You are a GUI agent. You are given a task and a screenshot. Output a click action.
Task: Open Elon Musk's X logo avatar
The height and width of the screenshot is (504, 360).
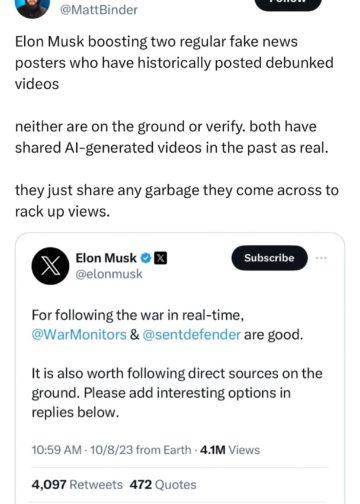click(x=50, y=266)
